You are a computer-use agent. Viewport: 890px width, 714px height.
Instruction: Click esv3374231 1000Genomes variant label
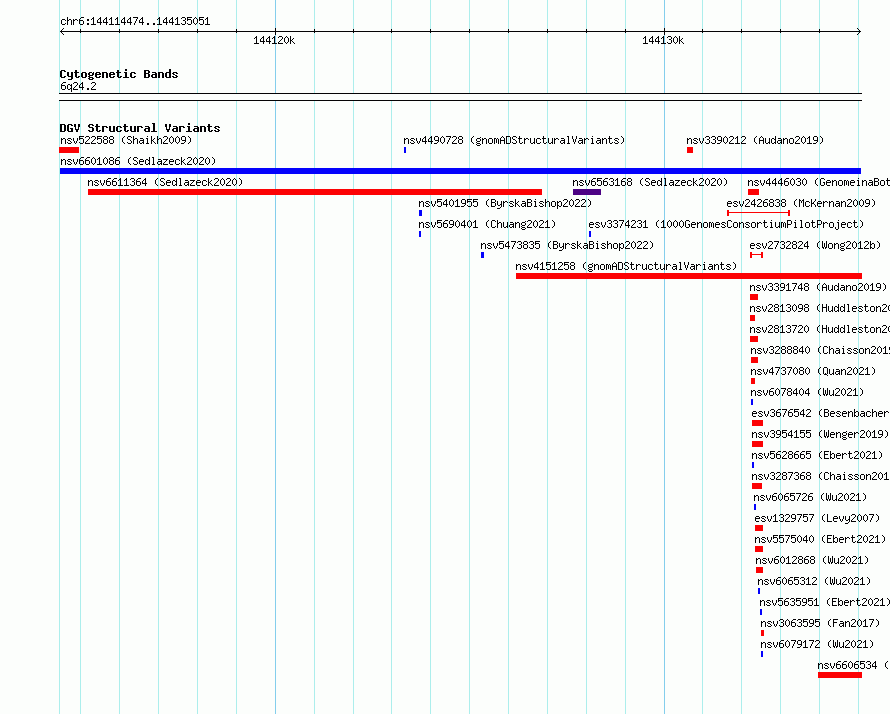tap(726, 224)
